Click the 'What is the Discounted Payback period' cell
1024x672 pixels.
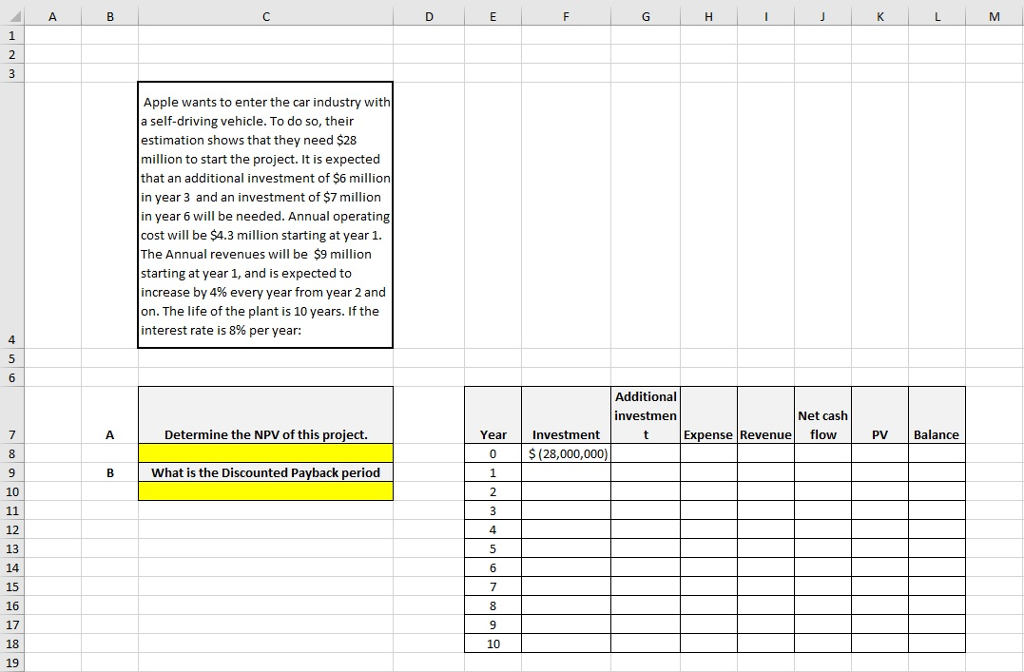tap(265, 472)
